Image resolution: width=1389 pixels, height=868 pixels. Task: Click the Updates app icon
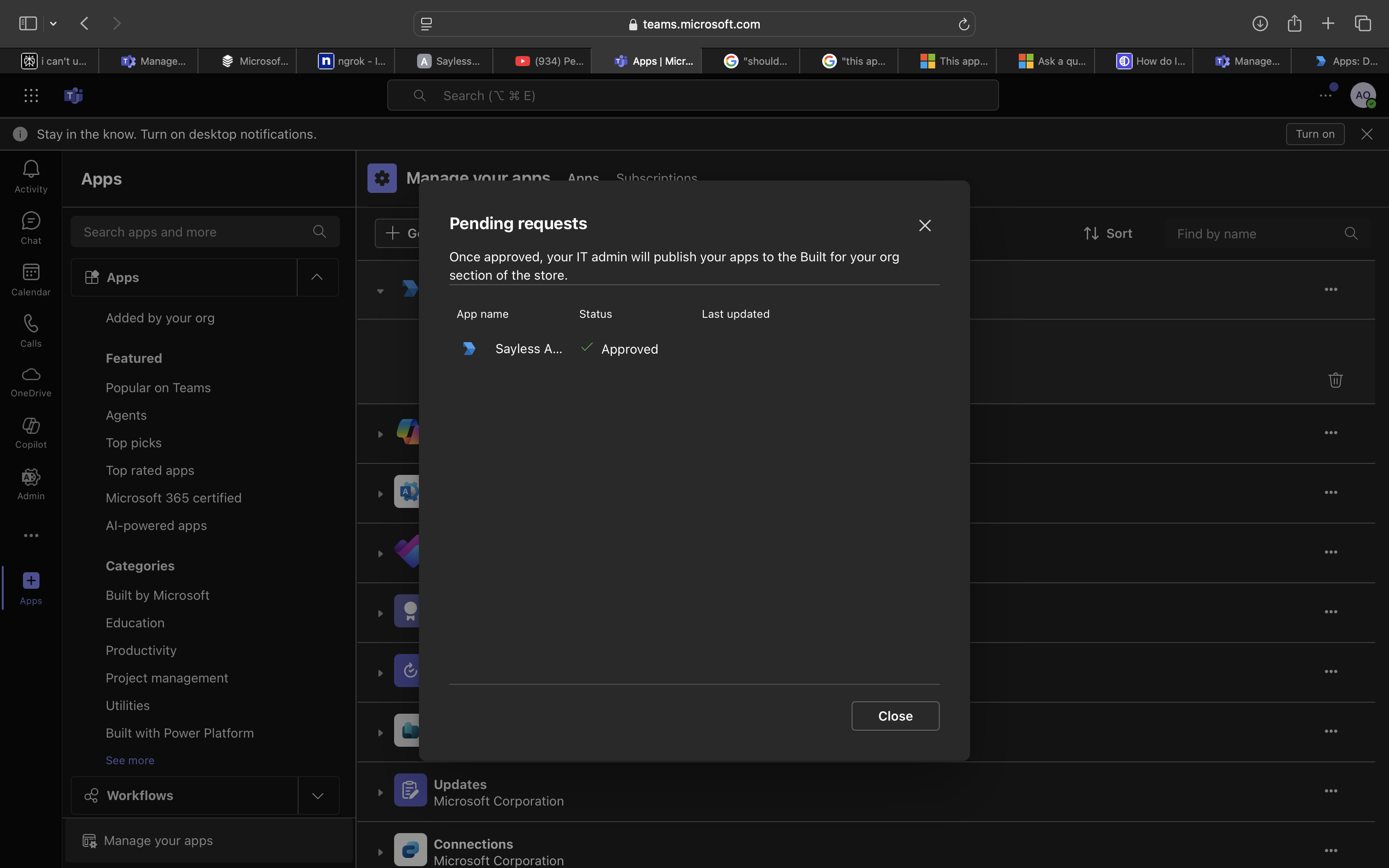[410, 790]
